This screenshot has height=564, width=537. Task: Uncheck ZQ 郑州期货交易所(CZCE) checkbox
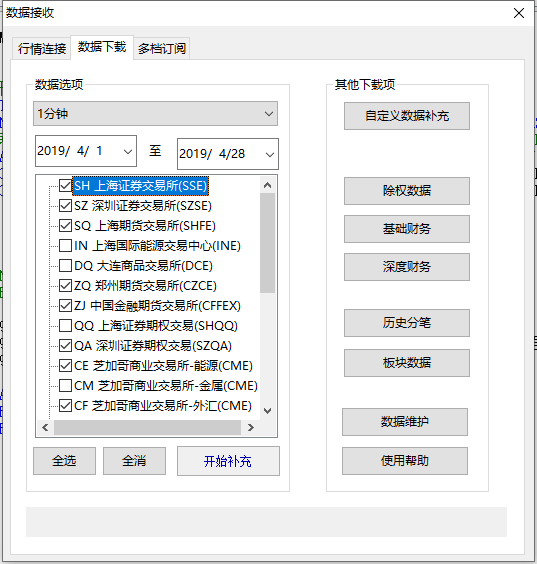pyautogui.click(x=65, y=286)
